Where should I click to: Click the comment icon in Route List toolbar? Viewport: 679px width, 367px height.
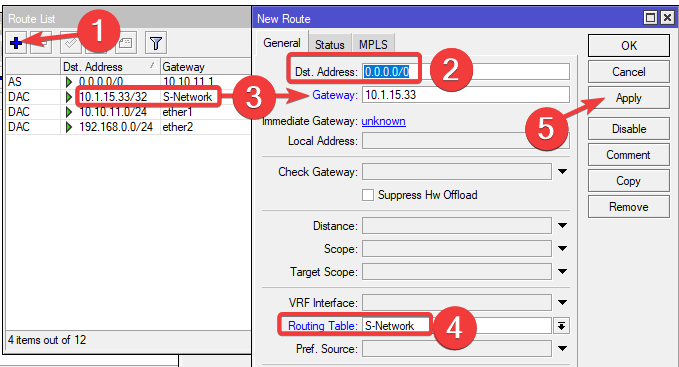pyautogui.click(x=126, y=43)
